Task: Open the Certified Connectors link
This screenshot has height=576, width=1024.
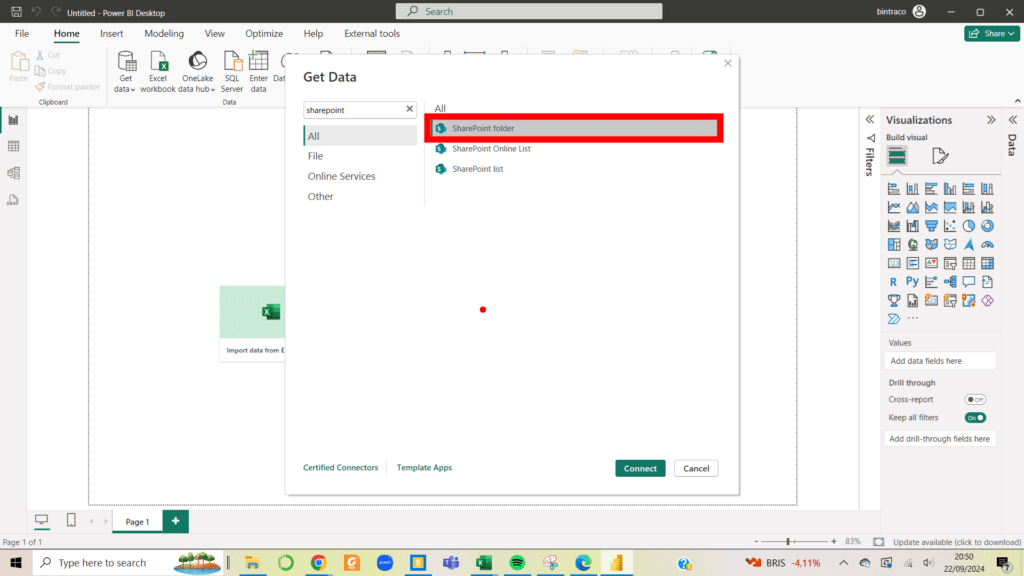Action: (x=340, y=467)
